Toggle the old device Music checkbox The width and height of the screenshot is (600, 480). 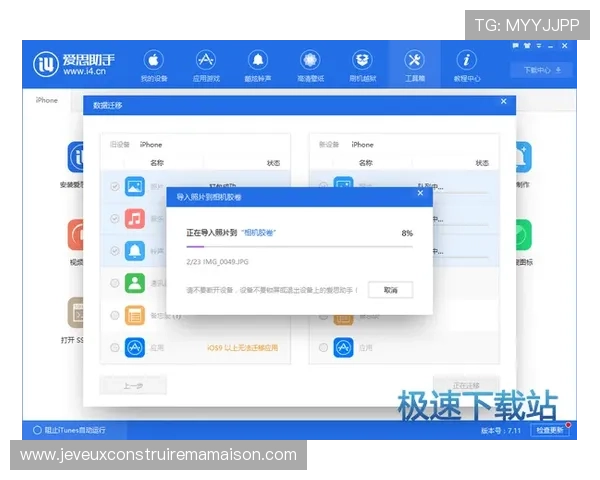(x=114, y=219)
